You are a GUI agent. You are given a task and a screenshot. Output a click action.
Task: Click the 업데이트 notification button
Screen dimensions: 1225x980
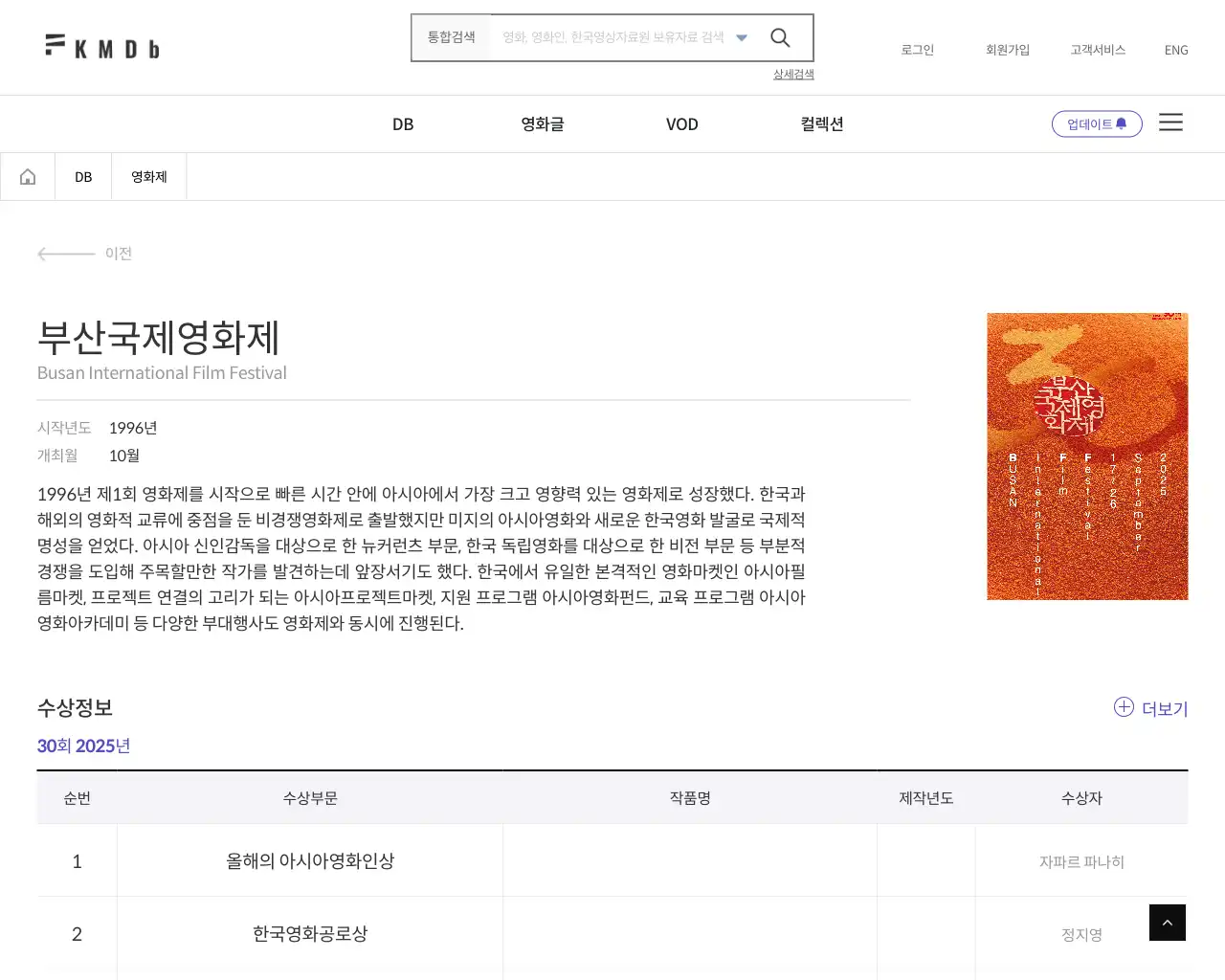tap(1097, 124)
